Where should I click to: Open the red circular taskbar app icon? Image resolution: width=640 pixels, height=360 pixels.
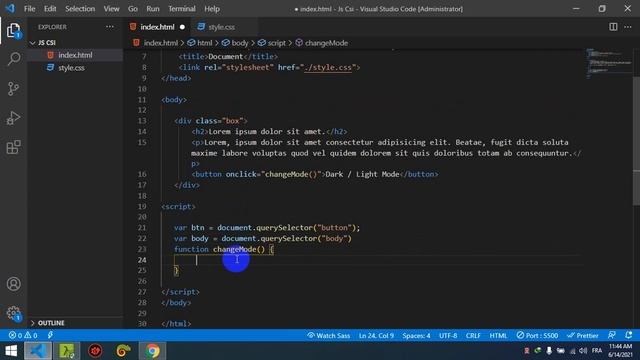click(95, 351)
